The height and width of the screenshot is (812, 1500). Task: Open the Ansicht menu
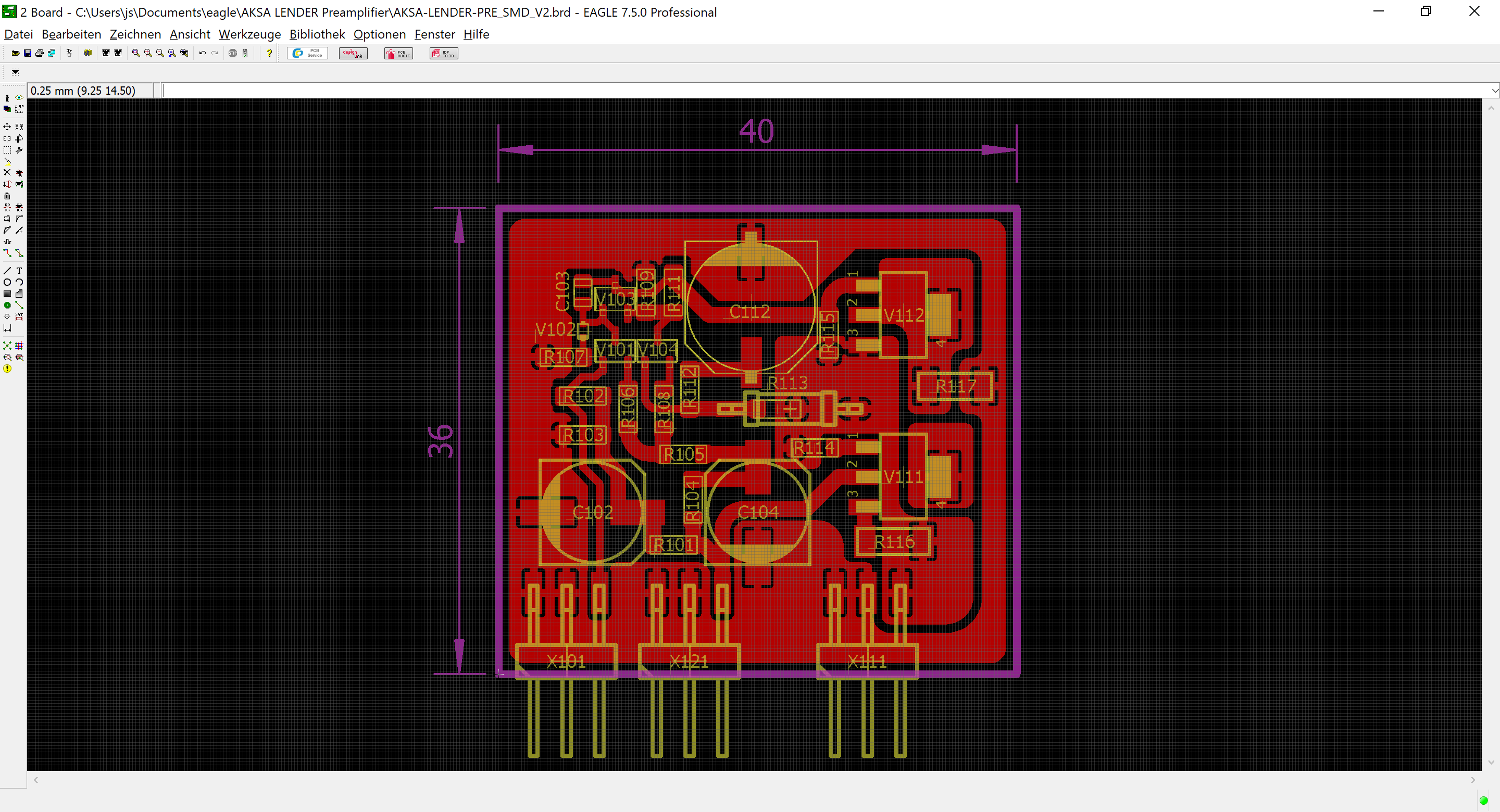pyautogui.click(x=190, y=34)
